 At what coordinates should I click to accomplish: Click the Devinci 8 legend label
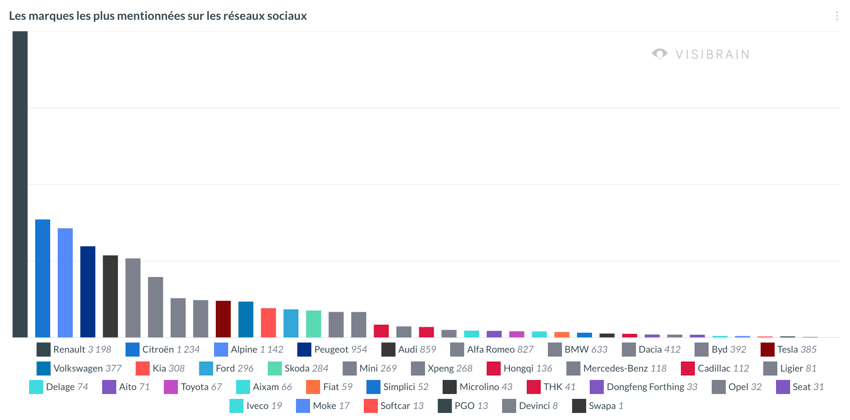pyautogui.click(x=538, y=405)
